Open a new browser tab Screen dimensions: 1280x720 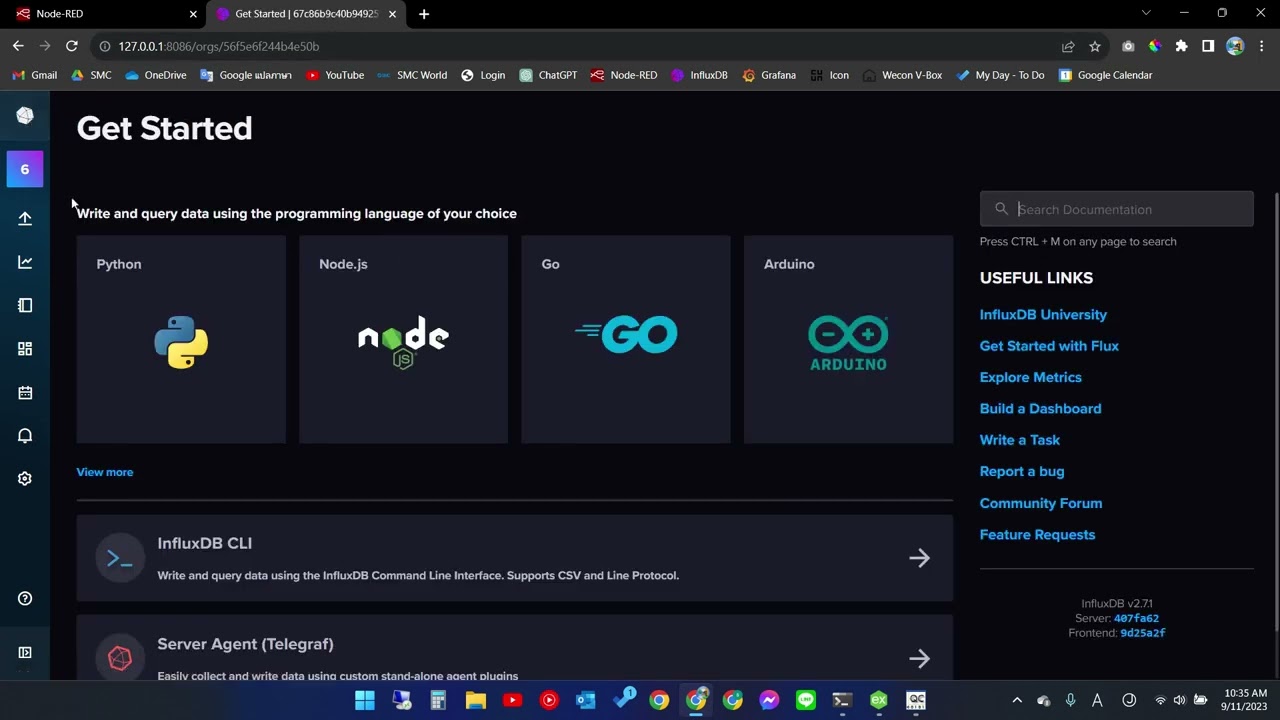tap(424, 14)
